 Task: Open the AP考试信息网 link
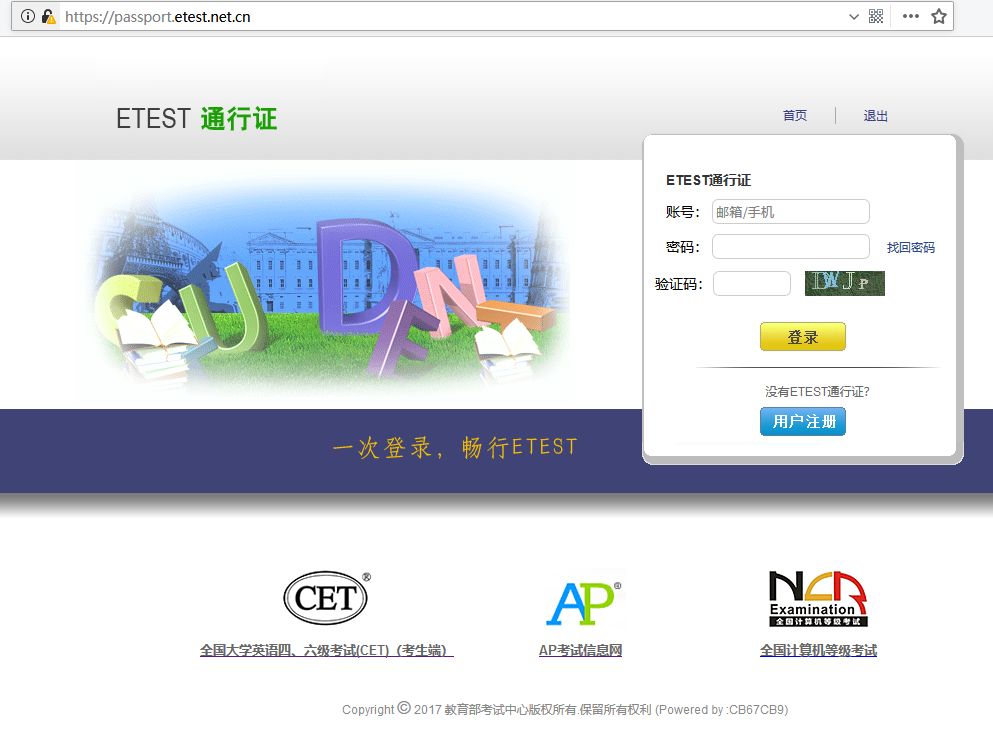[580, 649]
